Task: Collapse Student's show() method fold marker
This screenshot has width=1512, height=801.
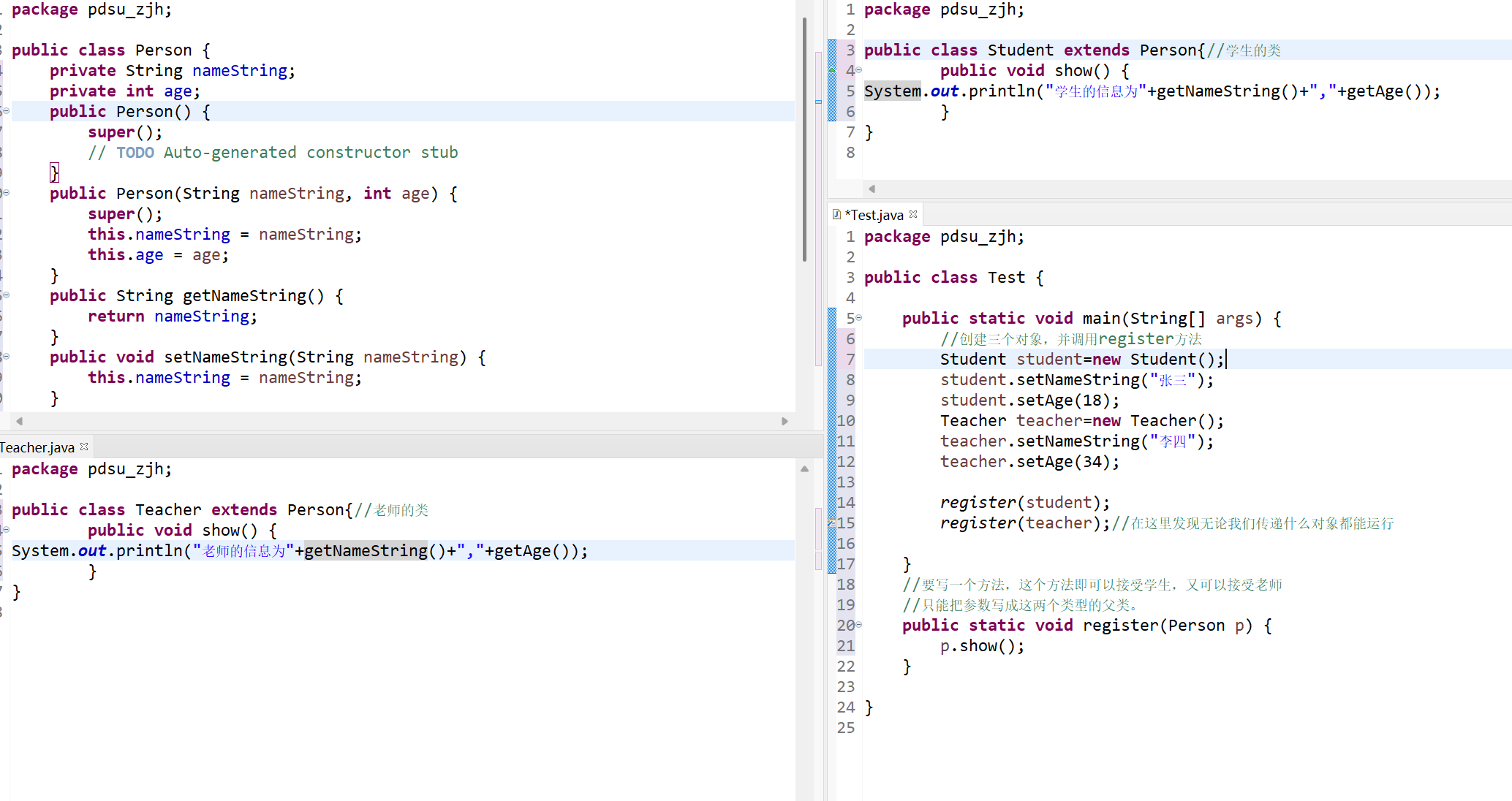Action: point(859,70)
